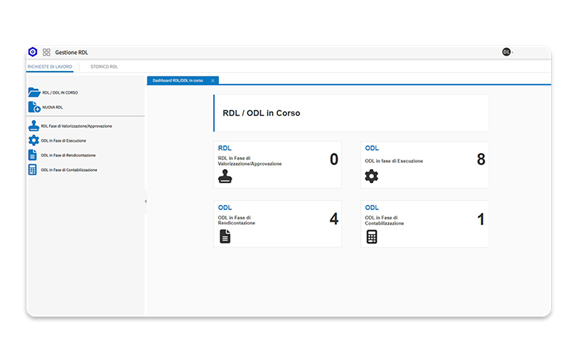The height and width of the screenshot is (362, 576).
Task: Click the count 8 in the Esecuzione card
Action: click(481, 160)
